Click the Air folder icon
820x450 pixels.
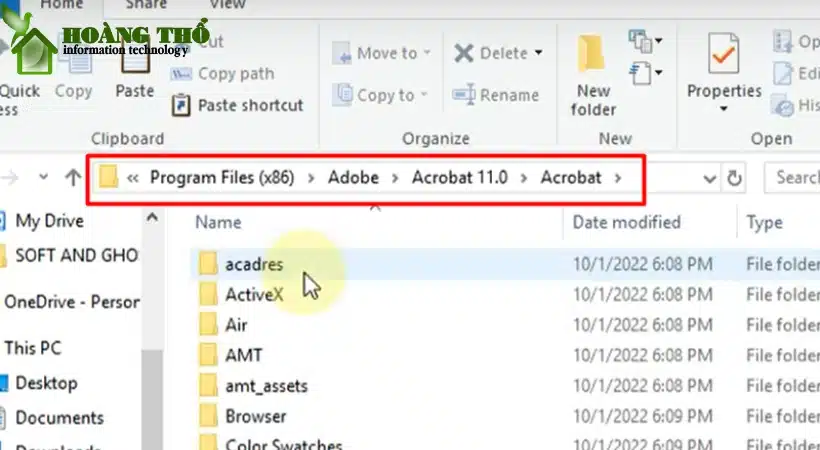pyautogui.click(x=208, y=324)
